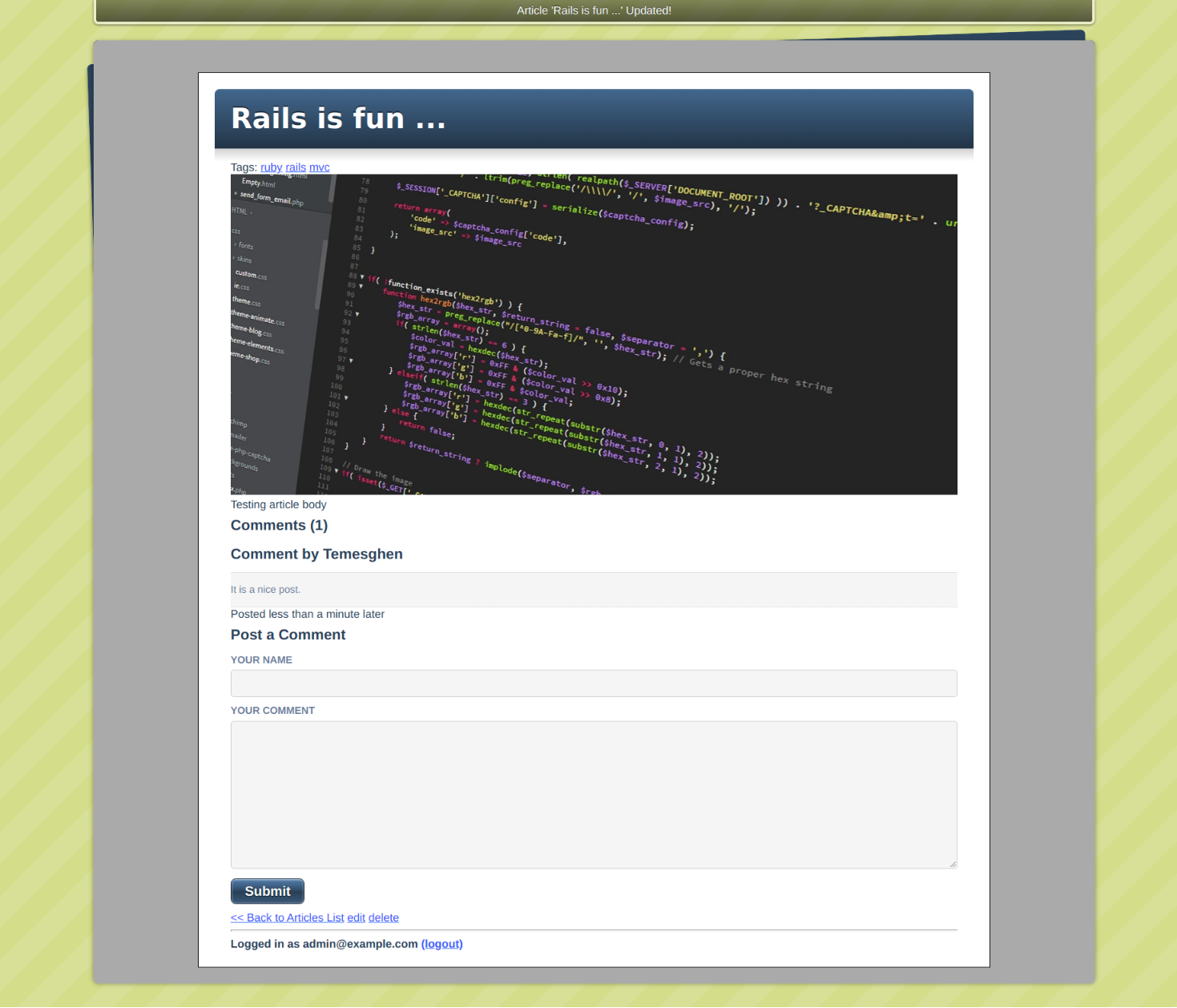This screenshot has width=1177, height=1008.
Task: Click the edit article link
Action: click(356, 917)
